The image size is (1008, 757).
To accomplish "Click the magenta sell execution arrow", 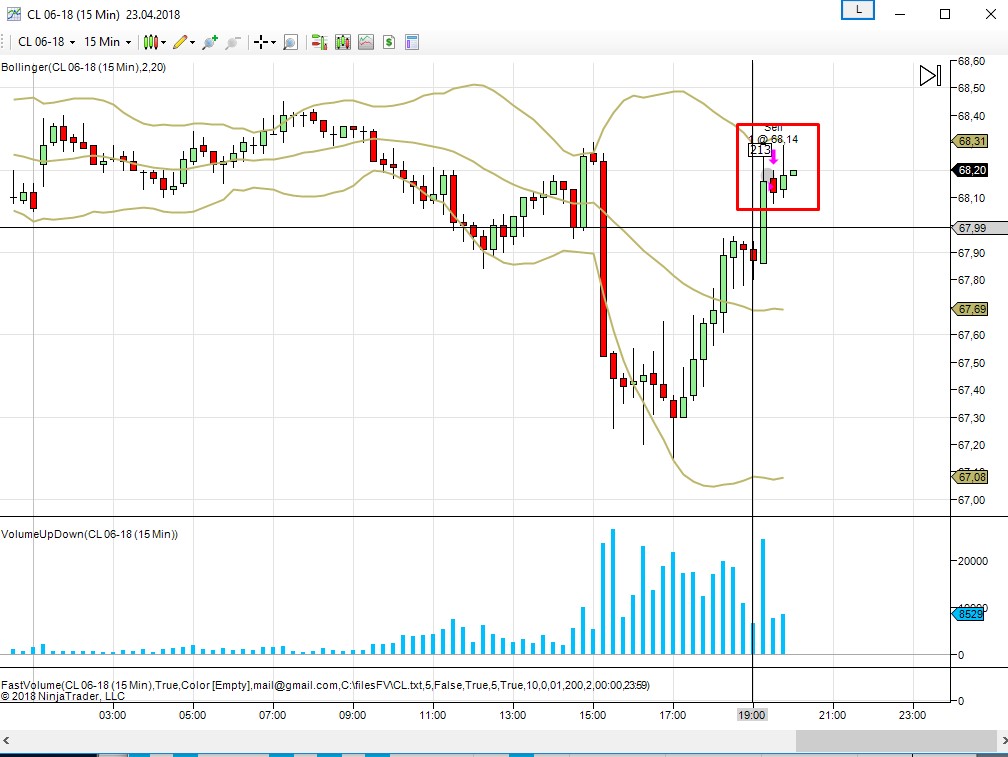I will (x=773, y=157).
